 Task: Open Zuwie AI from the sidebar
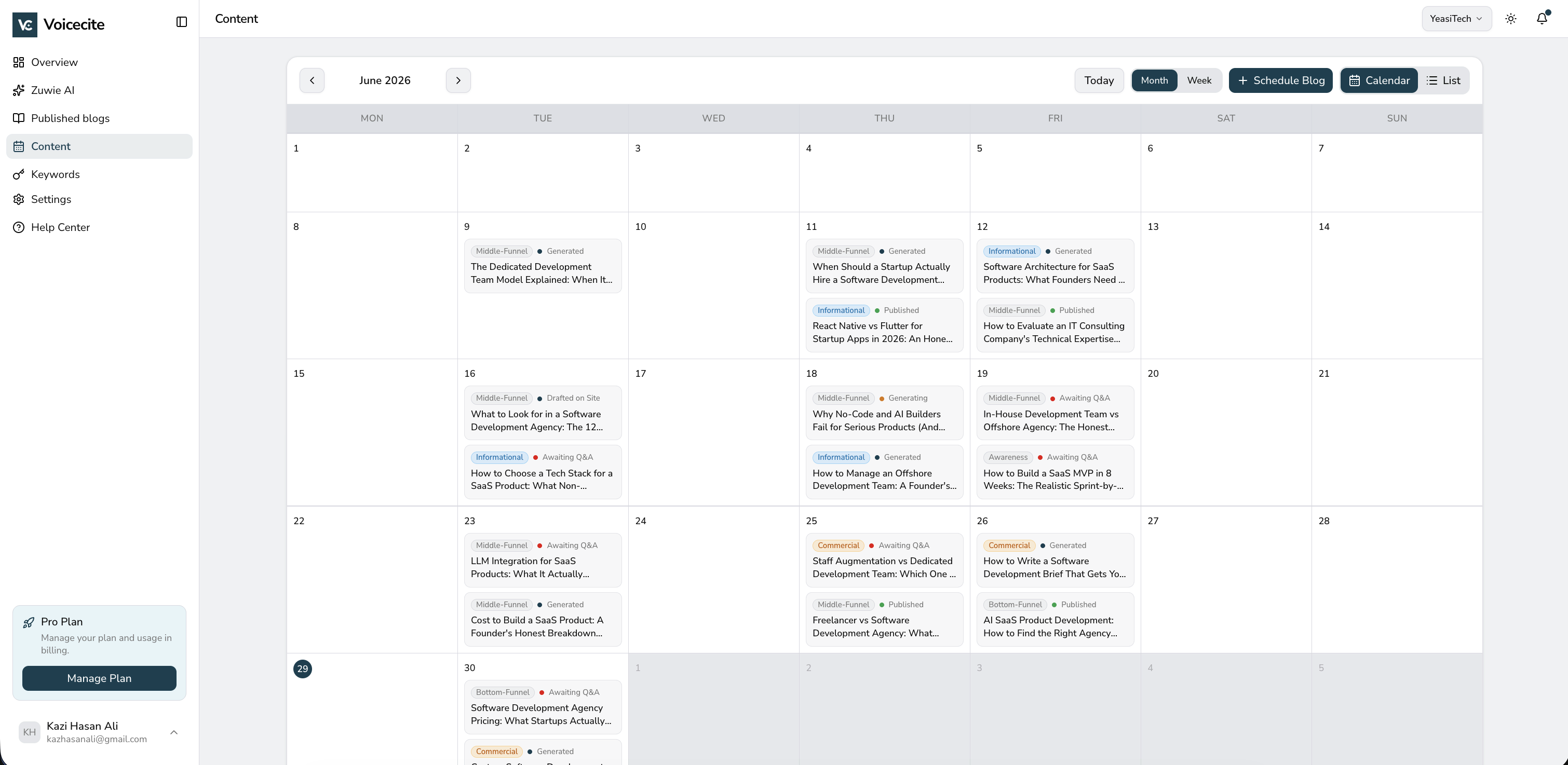99,90
